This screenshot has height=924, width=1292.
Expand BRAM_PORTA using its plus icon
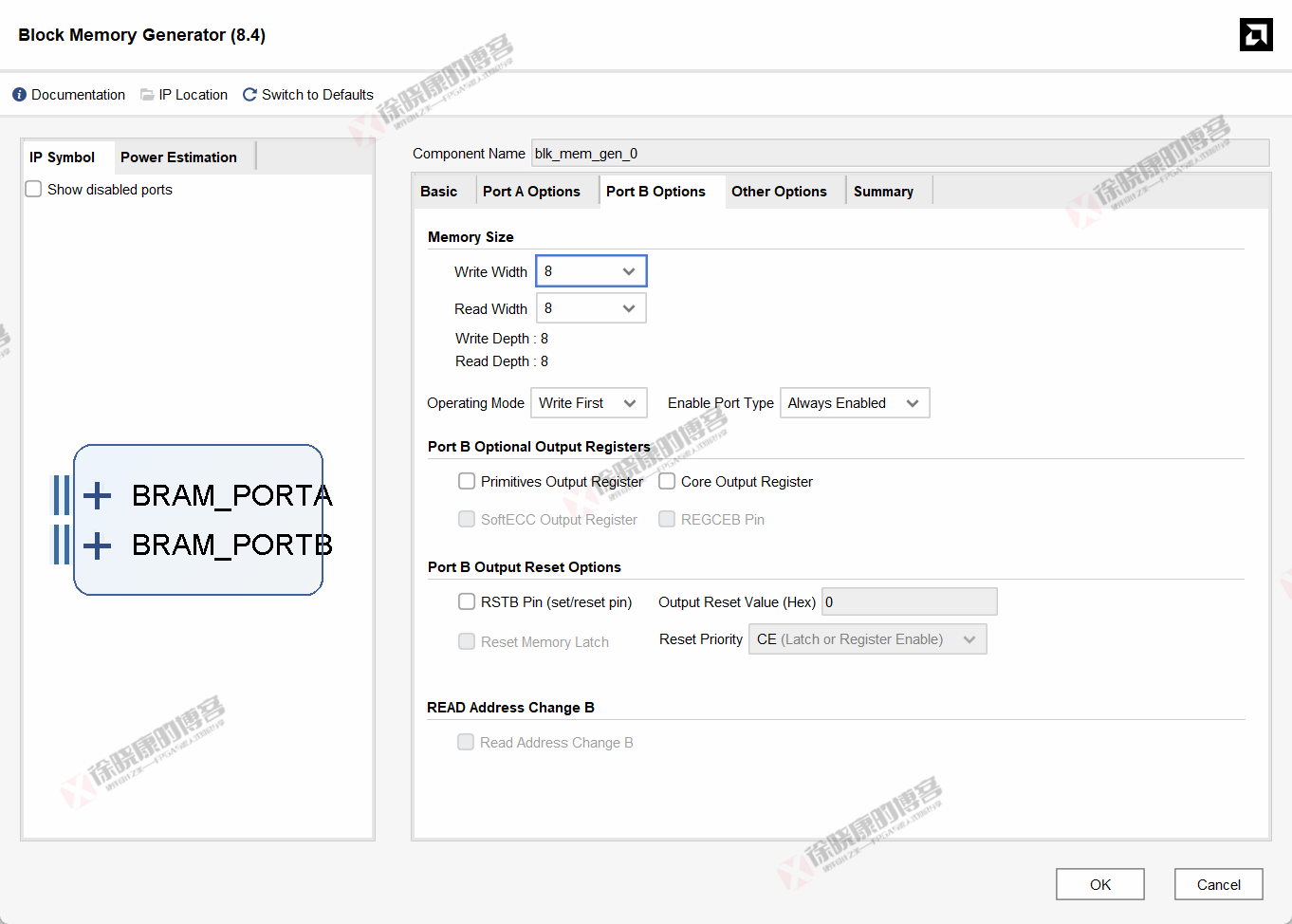click(95, 494)
